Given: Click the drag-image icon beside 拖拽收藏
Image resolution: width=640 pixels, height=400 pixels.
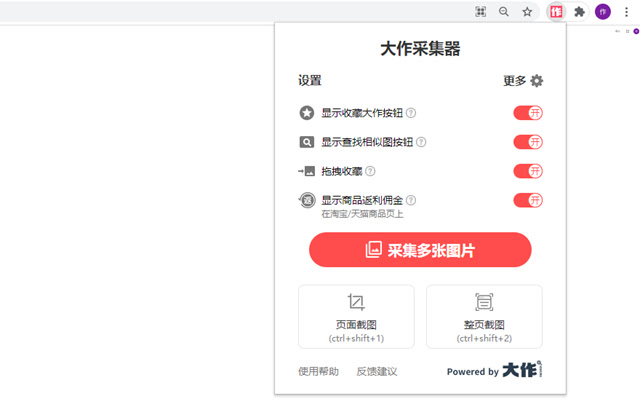Looking at the screenshot, I should pos(307,171).
